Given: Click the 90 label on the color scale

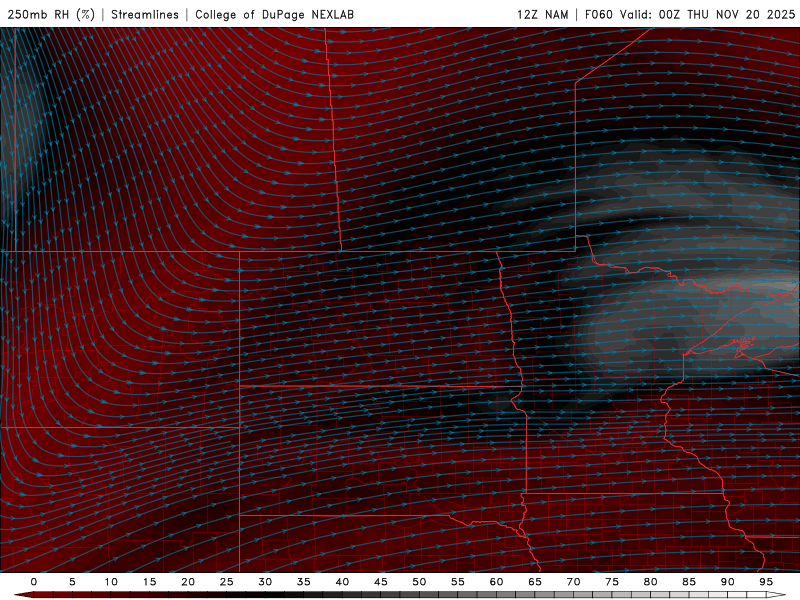Looking at the screenshot, I should 728,582.
